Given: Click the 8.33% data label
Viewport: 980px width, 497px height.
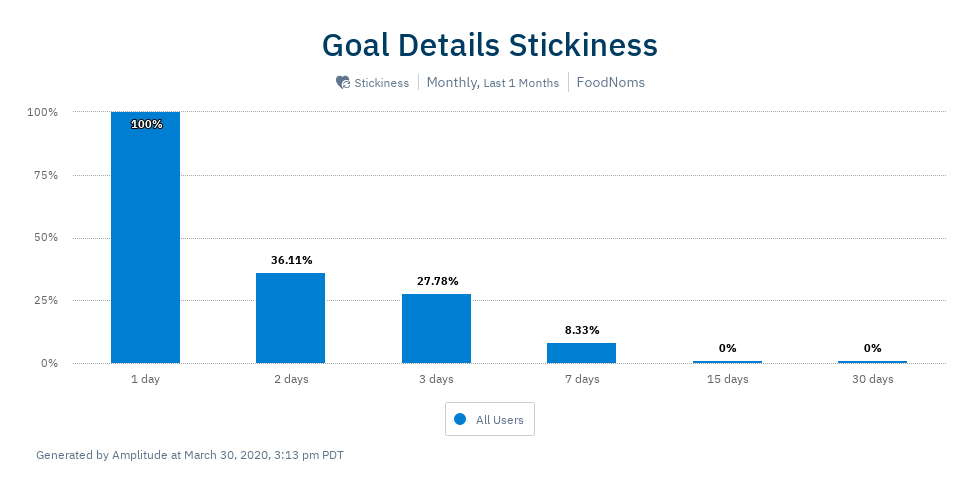Looking at the screenshot, I should (582, 330).
